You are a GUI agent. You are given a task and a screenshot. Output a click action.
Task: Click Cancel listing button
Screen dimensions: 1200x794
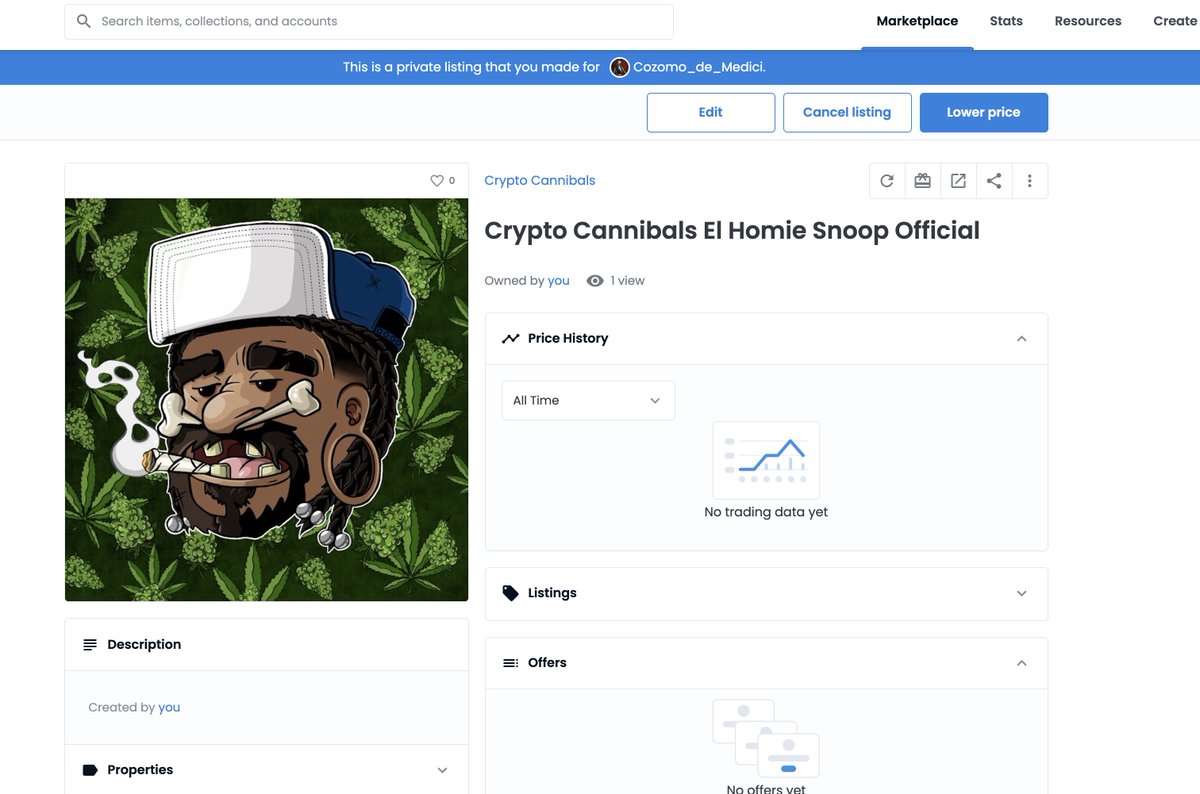[847, 112]
